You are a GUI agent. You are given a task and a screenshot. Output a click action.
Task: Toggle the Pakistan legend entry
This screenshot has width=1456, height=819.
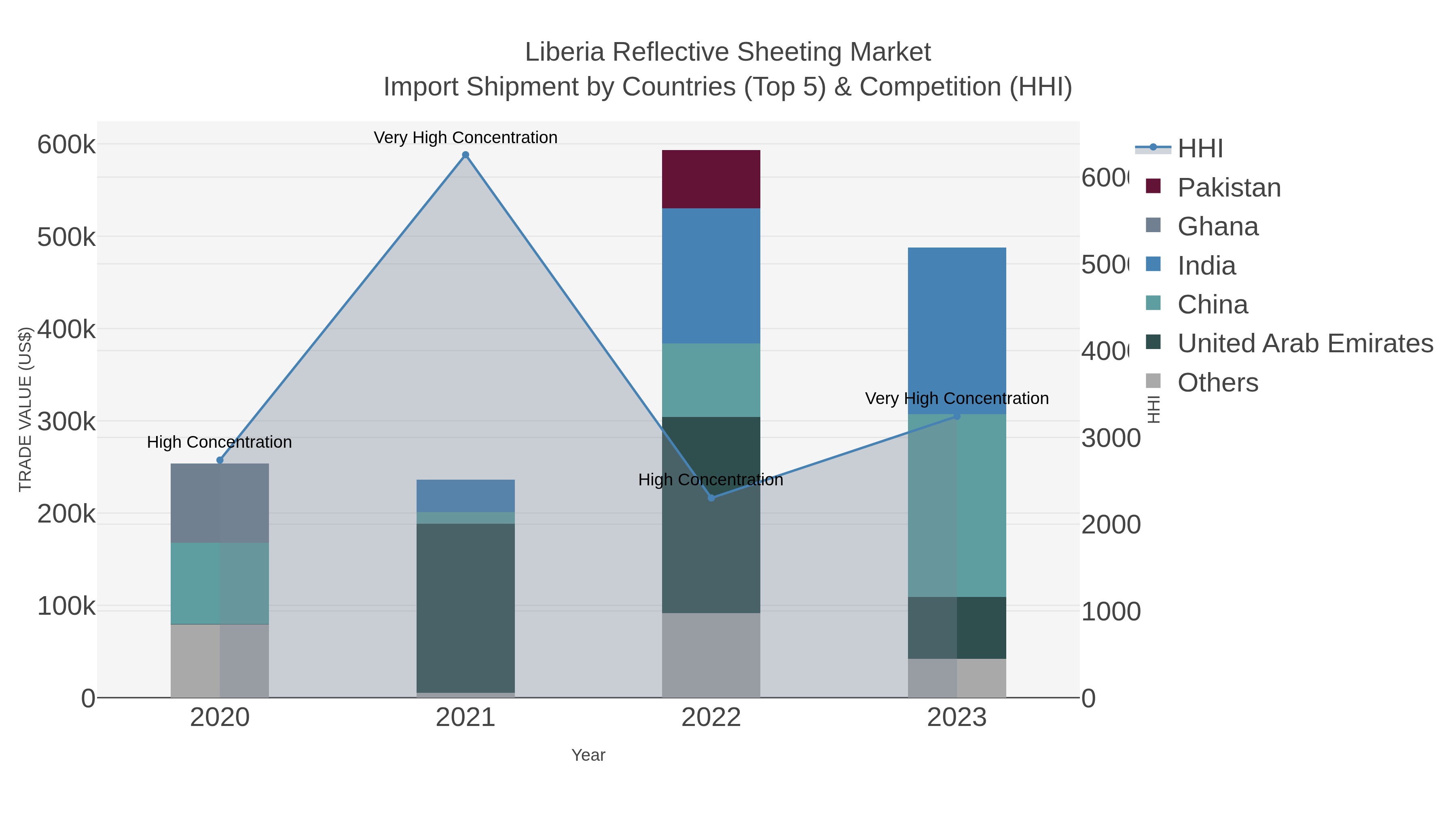(1213, 187)
